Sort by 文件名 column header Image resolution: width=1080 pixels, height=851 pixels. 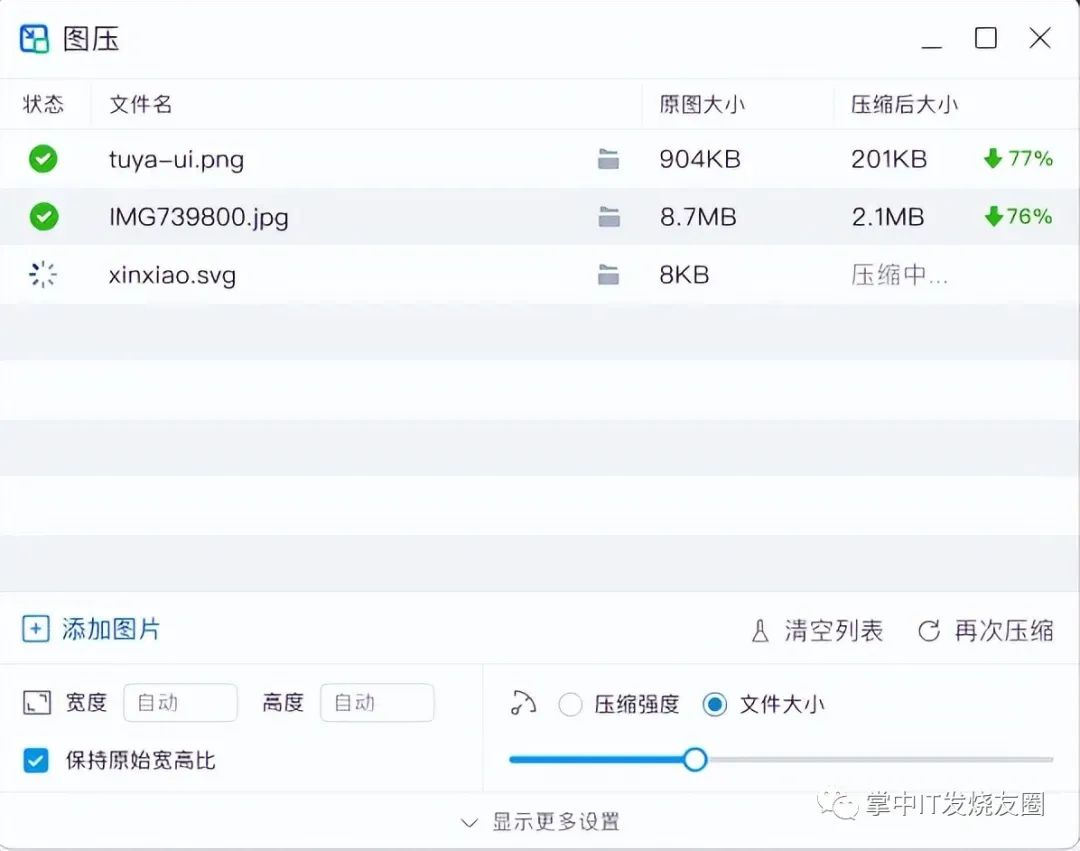141,104
